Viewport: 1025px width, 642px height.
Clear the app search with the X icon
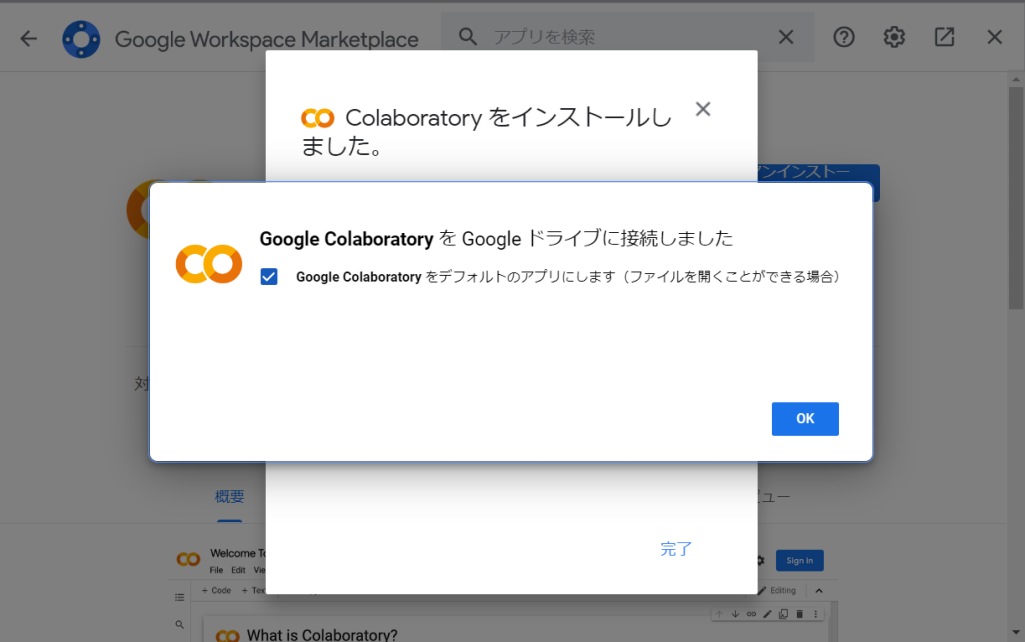point(788,37)
